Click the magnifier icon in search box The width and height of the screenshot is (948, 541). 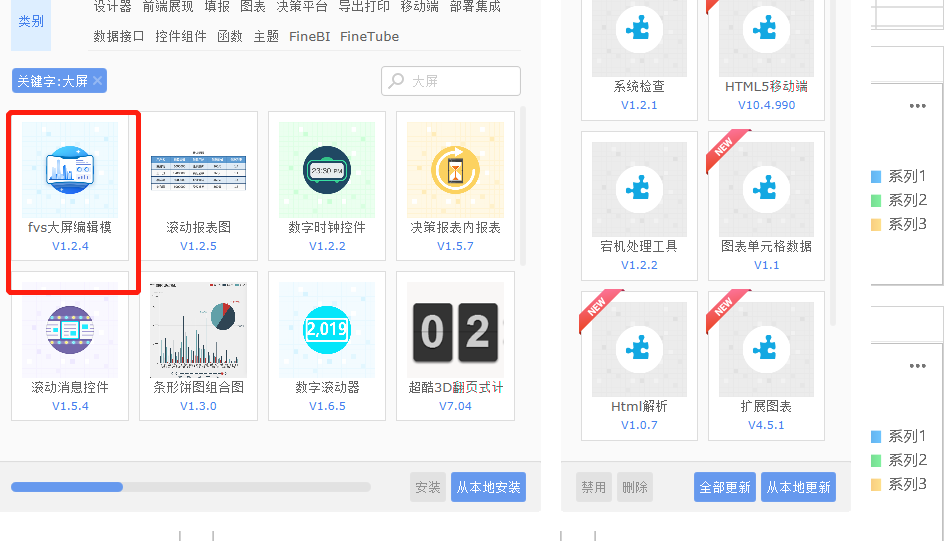tap(396, 81)
